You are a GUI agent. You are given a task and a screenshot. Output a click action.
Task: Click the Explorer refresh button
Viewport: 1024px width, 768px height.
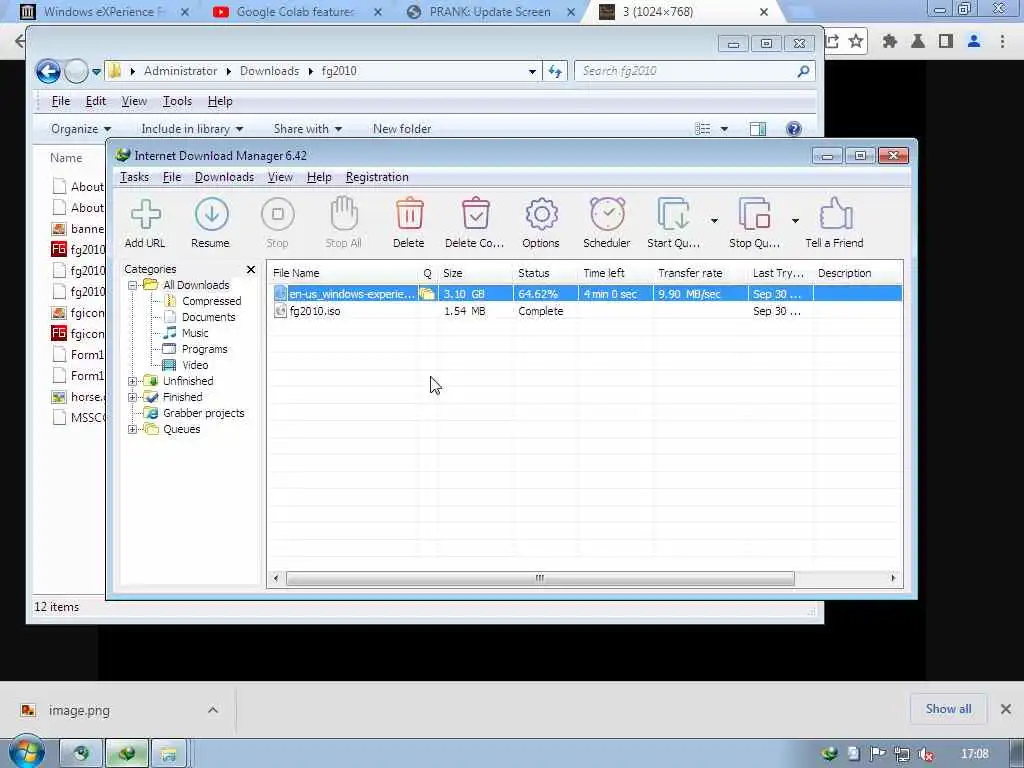[555, 71]
